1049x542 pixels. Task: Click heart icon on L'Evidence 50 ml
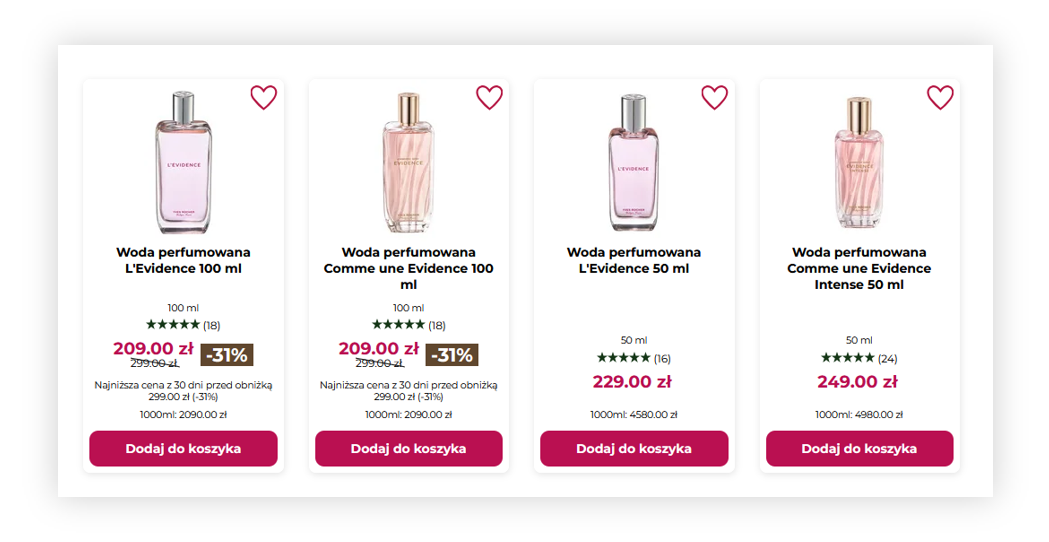click(714, 97)
